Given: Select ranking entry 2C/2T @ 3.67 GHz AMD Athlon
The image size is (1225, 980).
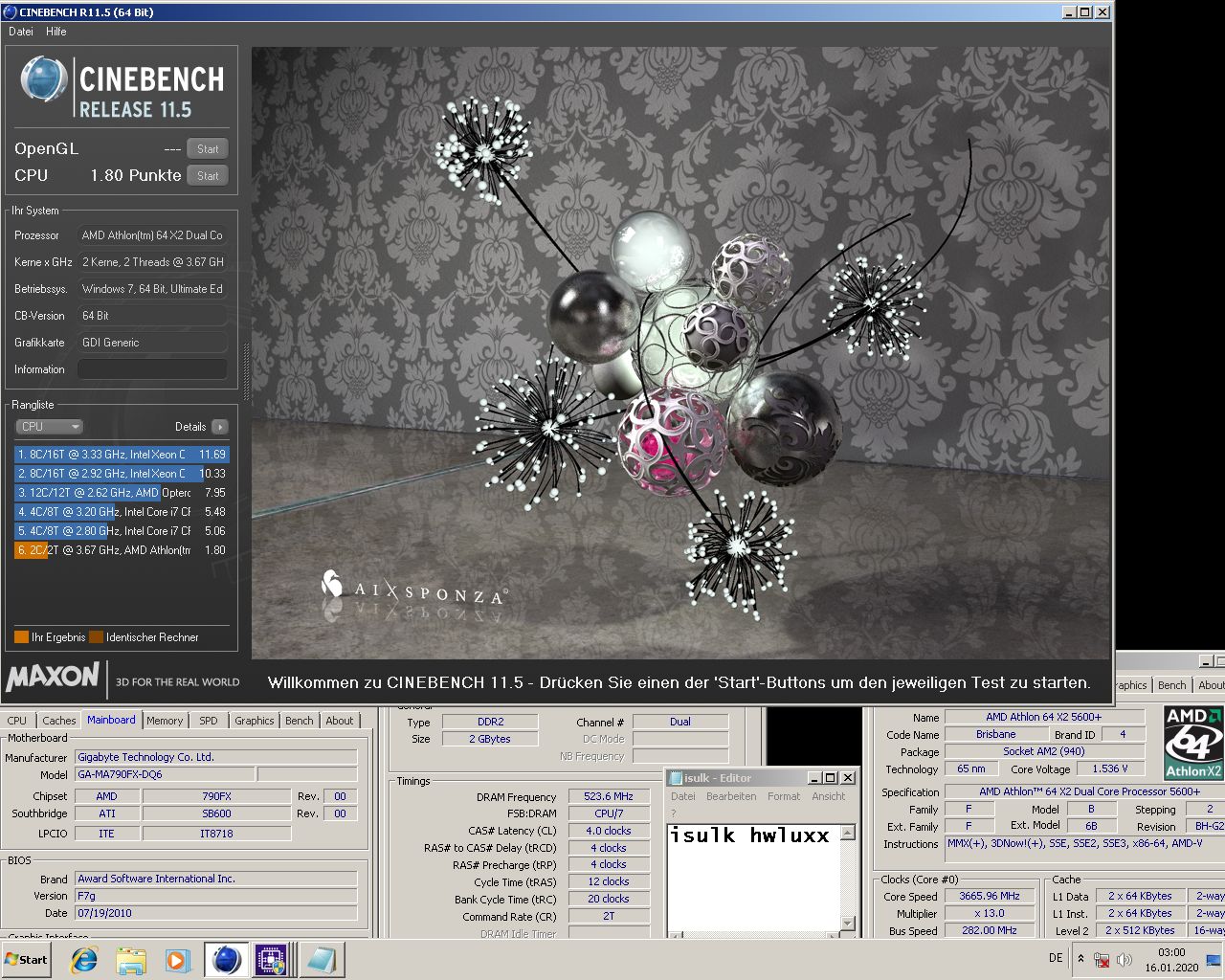Looking at the screenshot, I should coord(122,550).
